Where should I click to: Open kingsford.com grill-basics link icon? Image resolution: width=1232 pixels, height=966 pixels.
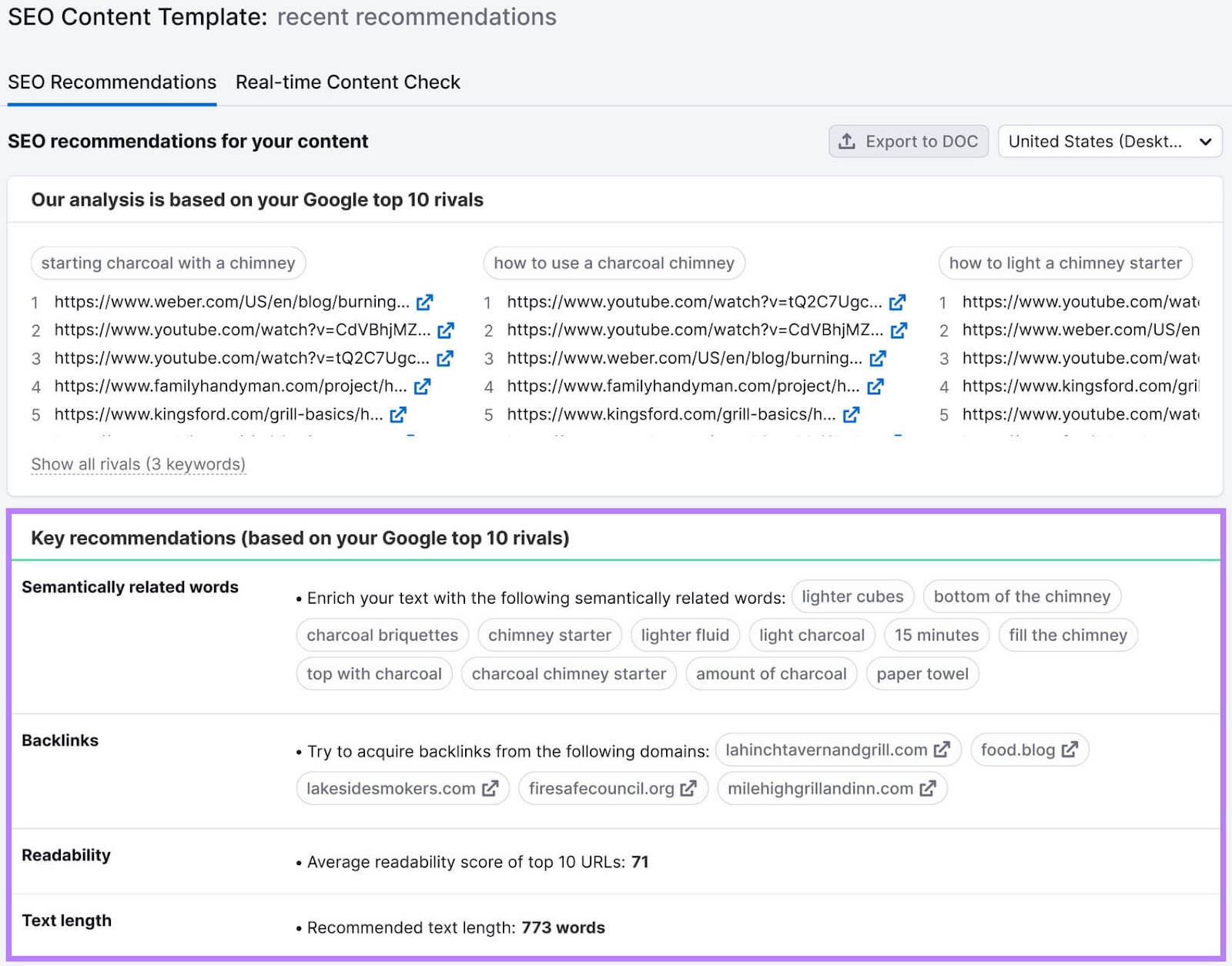399,414
